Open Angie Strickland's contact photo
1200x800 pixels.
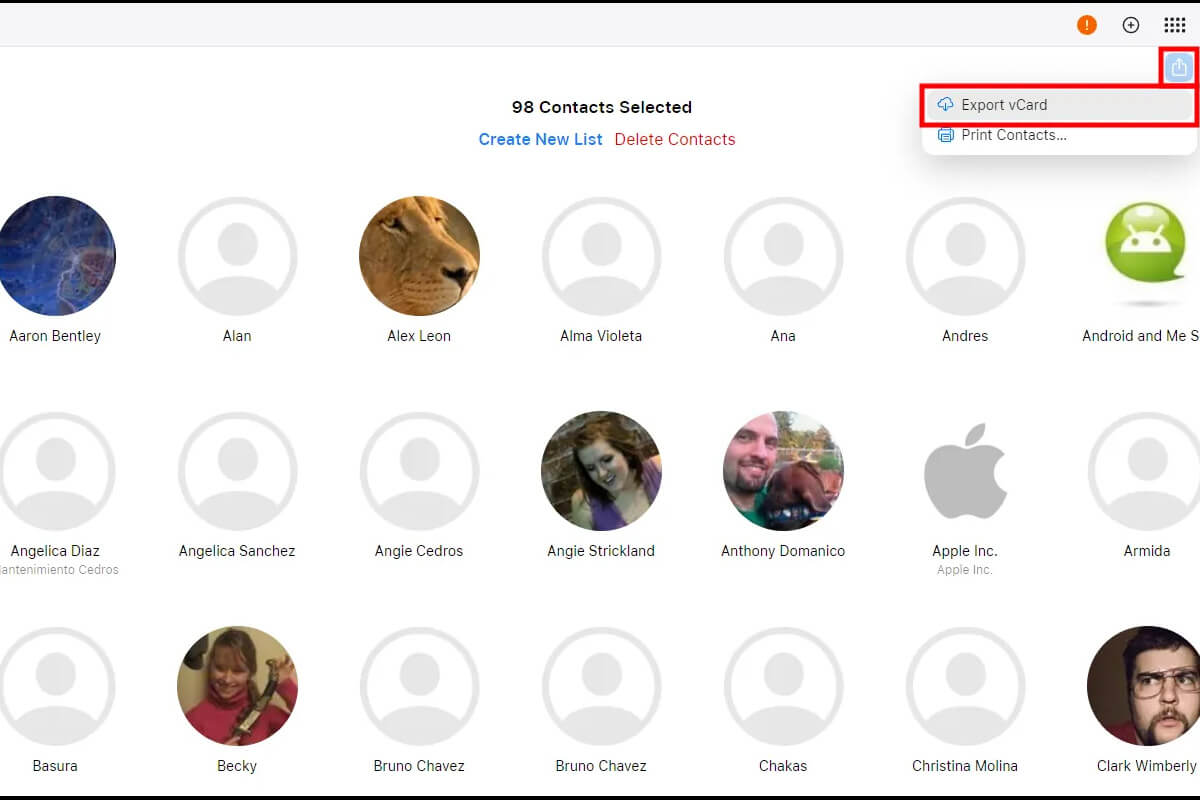(601, 471)
